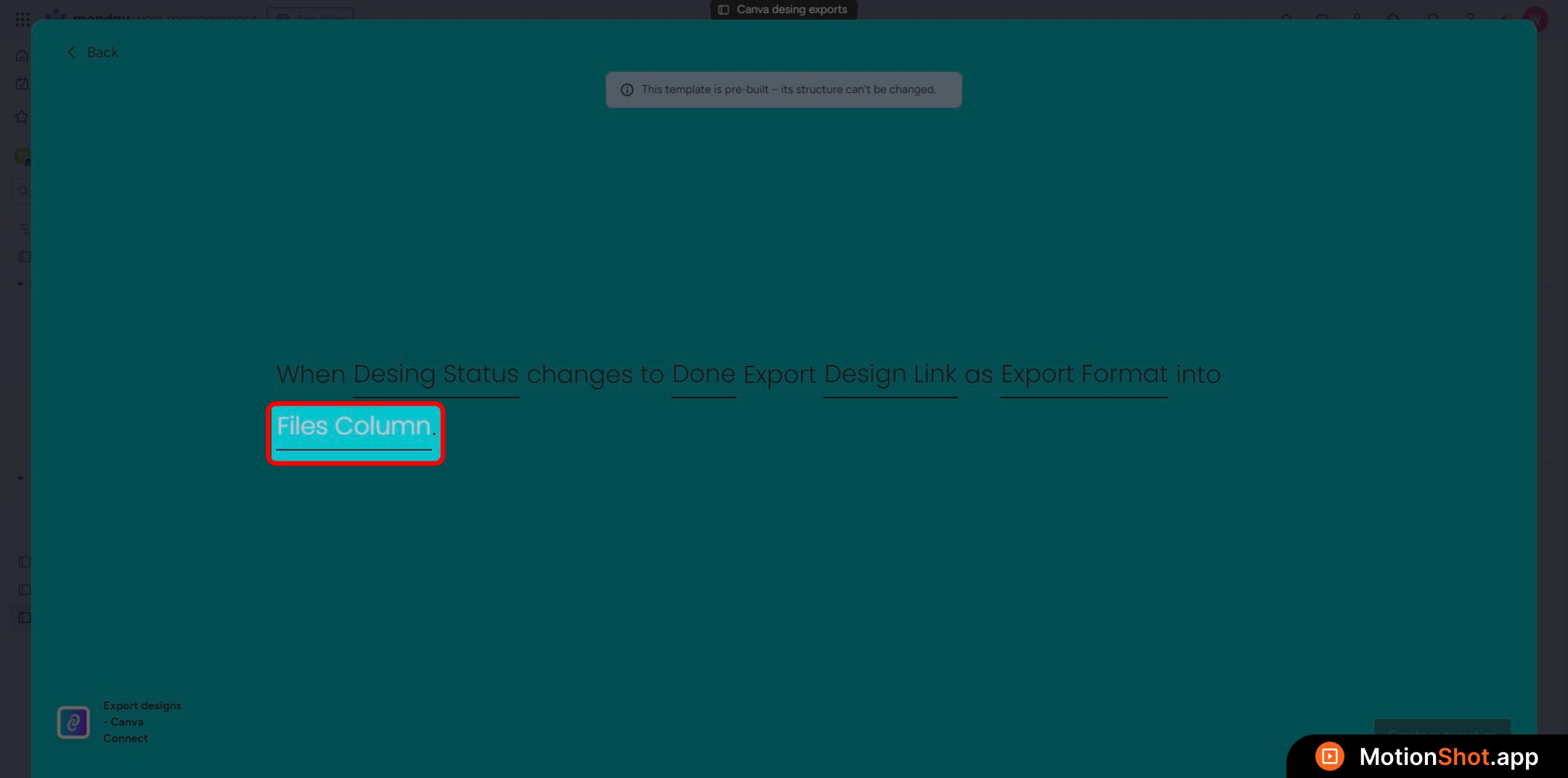1568x778 pixels.
Task: Click the Canva desing exports board tab
Action: 783,9
